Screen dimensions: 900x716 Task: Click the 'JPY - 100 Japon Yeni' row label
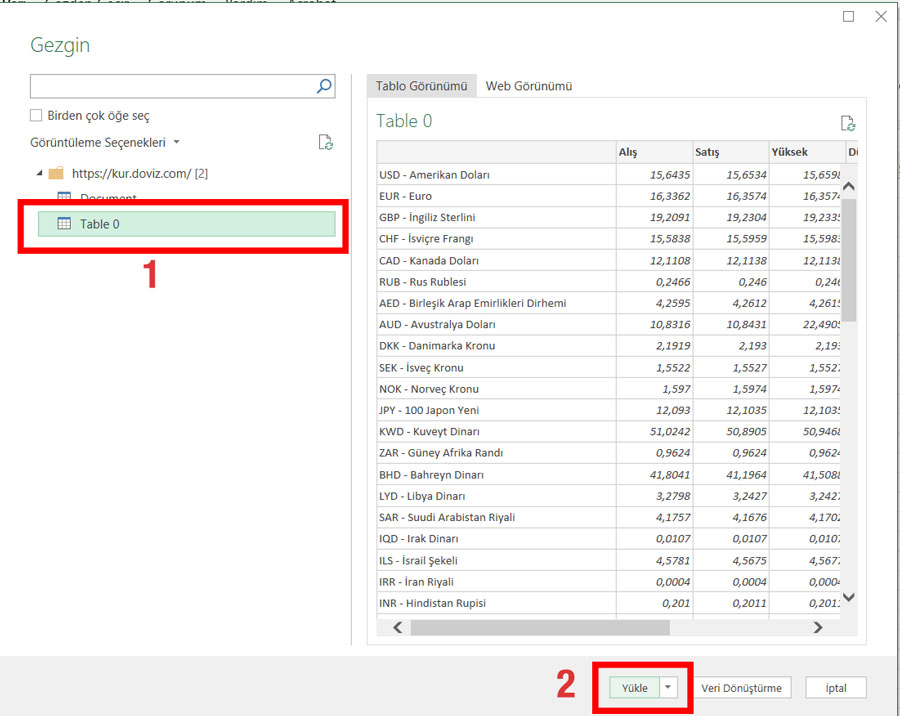(429, 410)
